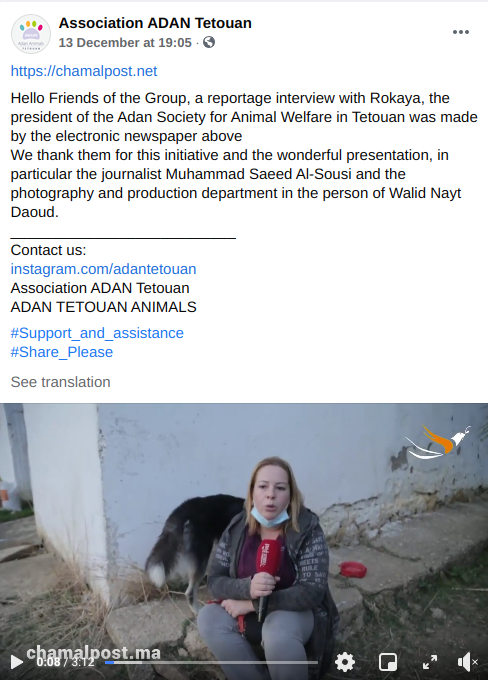Viewport: 488px width, 680px height.
Task: Open the #Share_Please hashtag
Action: 62,352
